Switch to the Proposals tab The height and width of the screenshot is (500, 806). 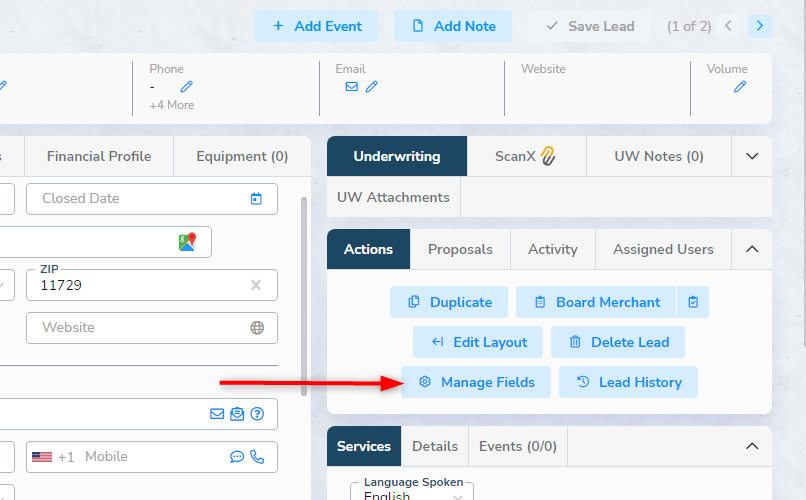point(460,249)
